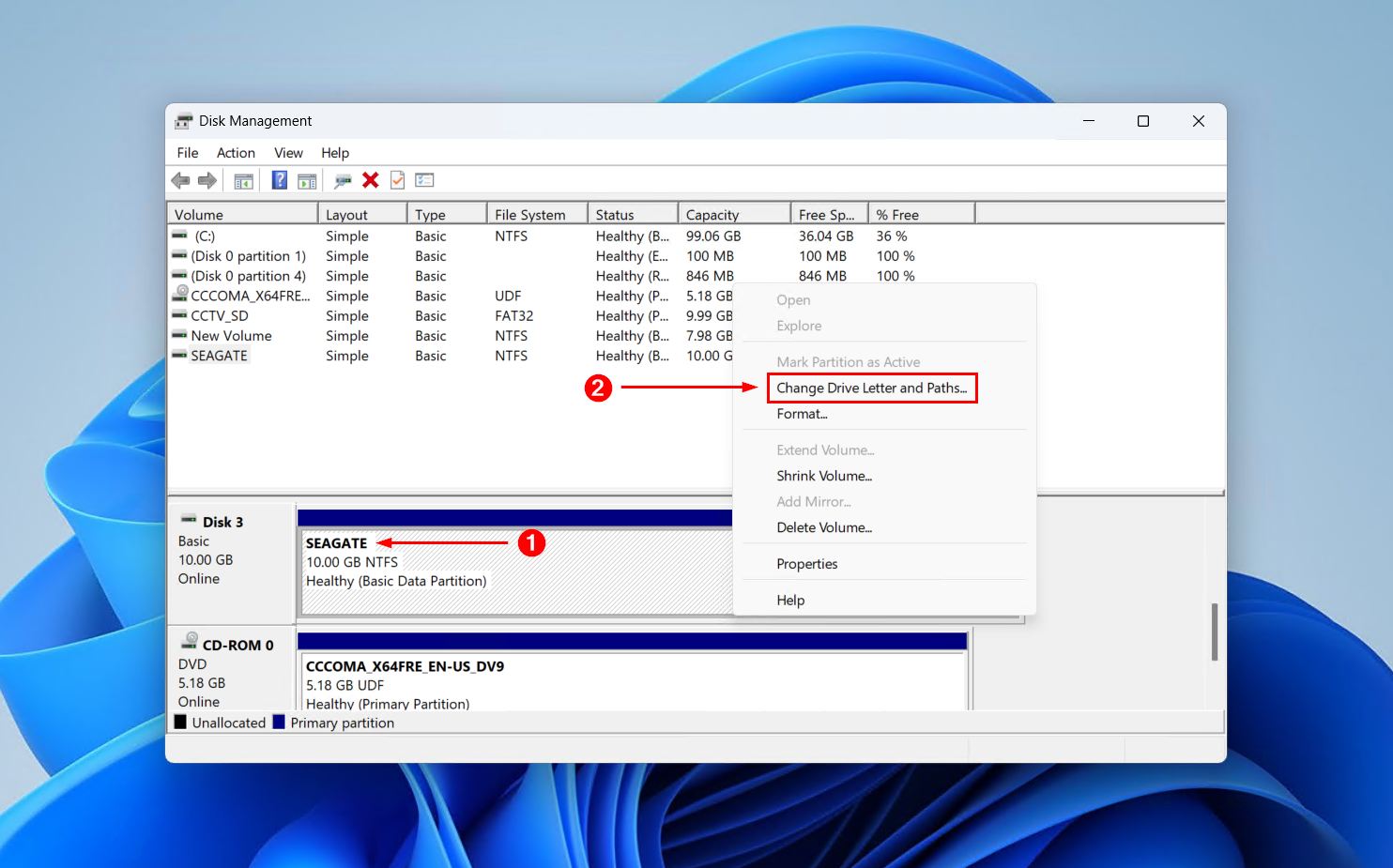Click the Properties checkmark document icon

398,180
